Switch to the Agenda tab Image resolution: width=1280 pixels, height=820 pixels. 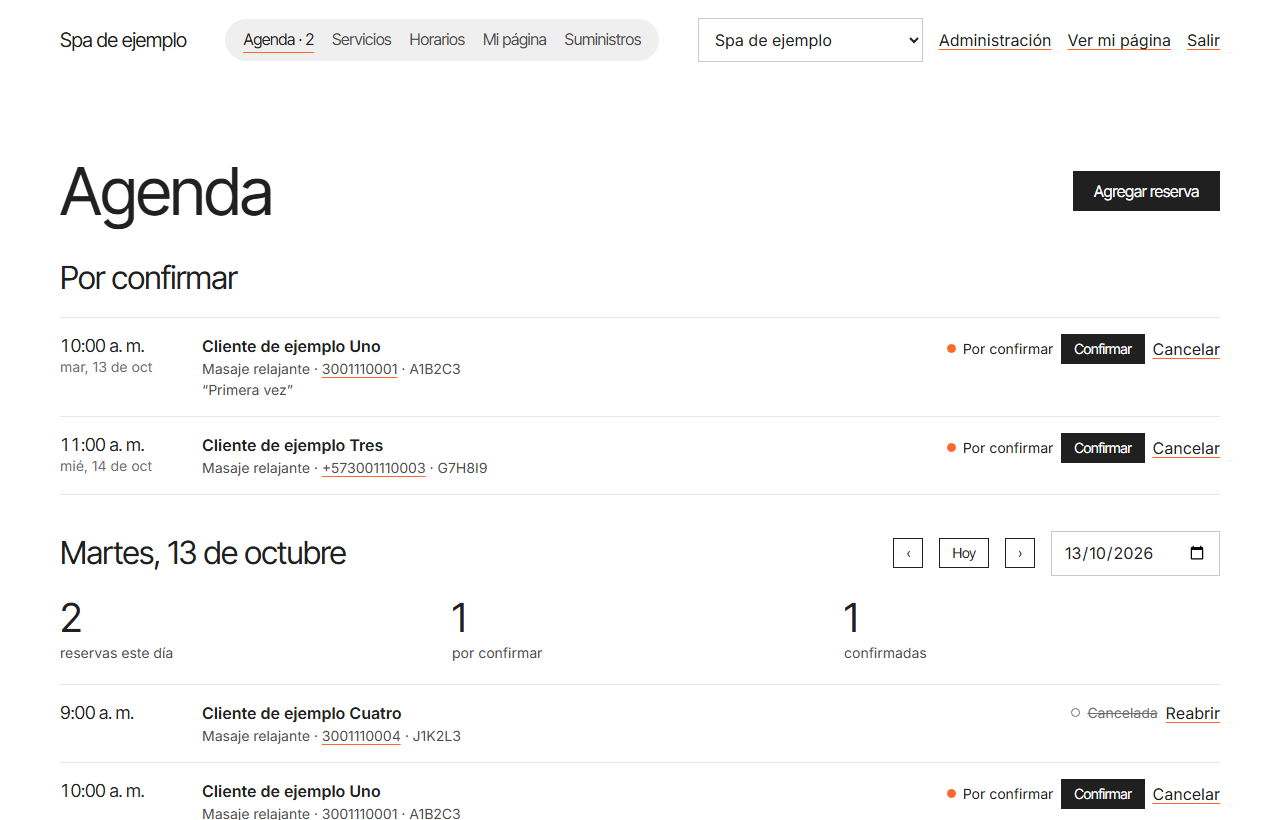(279, 40)
